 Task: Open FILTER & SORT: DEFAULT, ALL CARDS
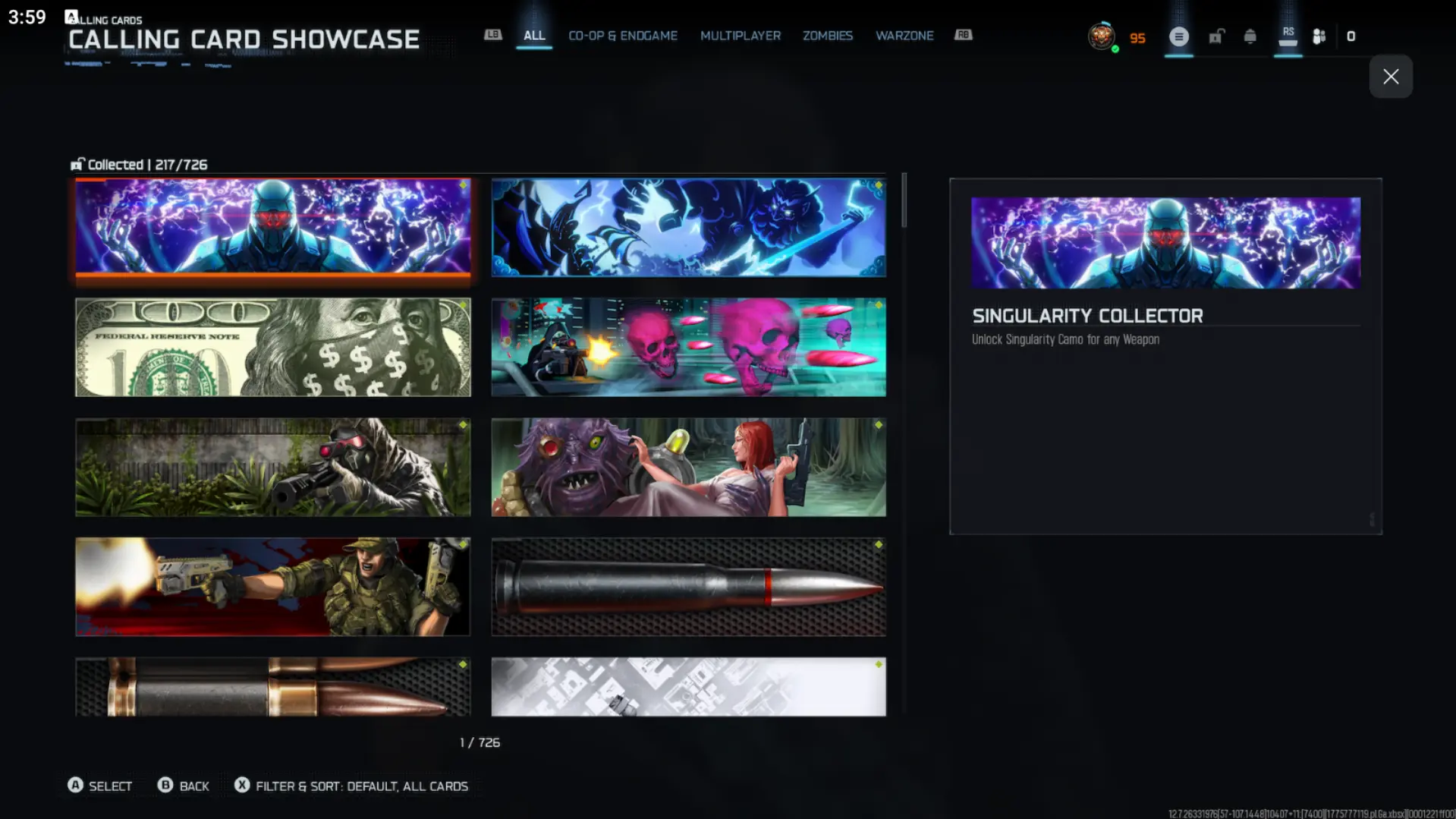(x=351, y=786)
